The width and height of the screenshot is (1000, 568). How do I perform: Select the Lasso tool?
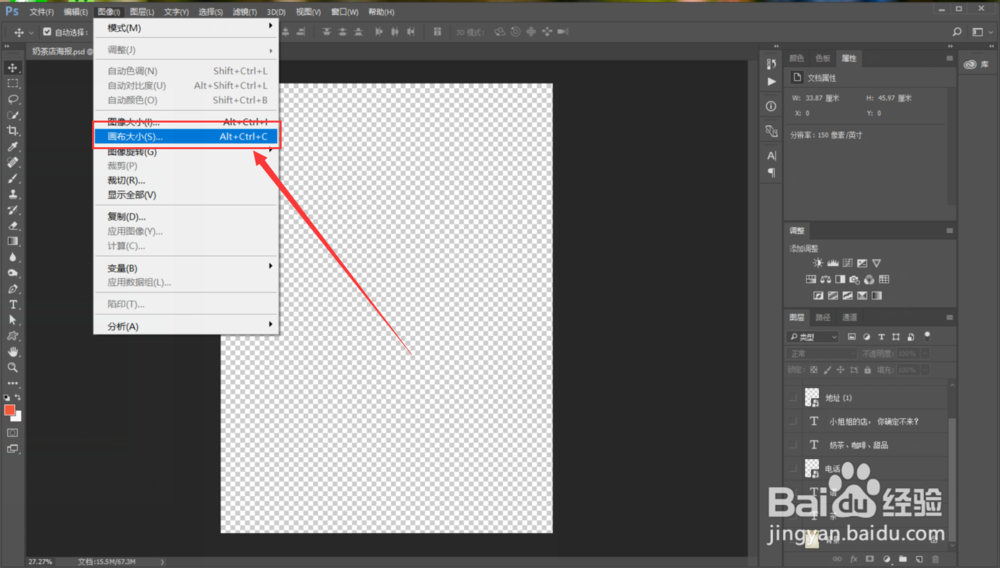(x=13, y=99)
